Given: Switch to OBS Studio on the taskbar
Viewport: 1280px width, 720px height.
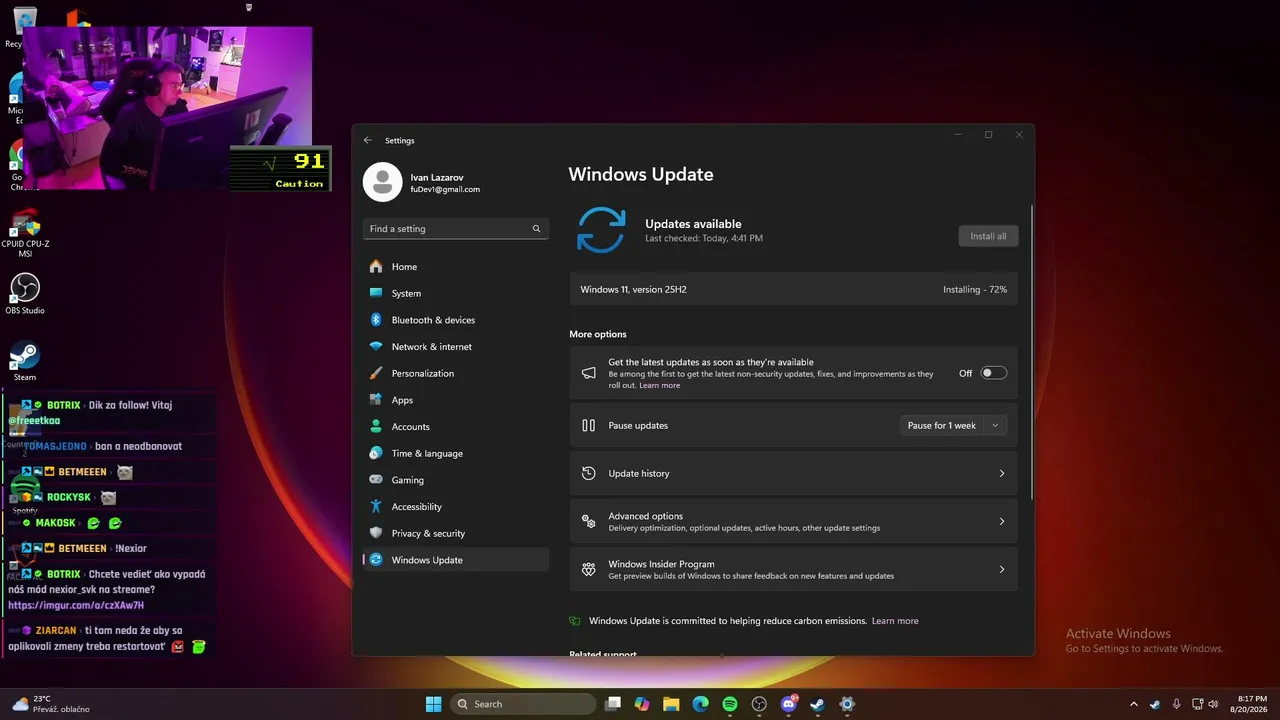Looking at the screenshot, I should tap(759, 704).
